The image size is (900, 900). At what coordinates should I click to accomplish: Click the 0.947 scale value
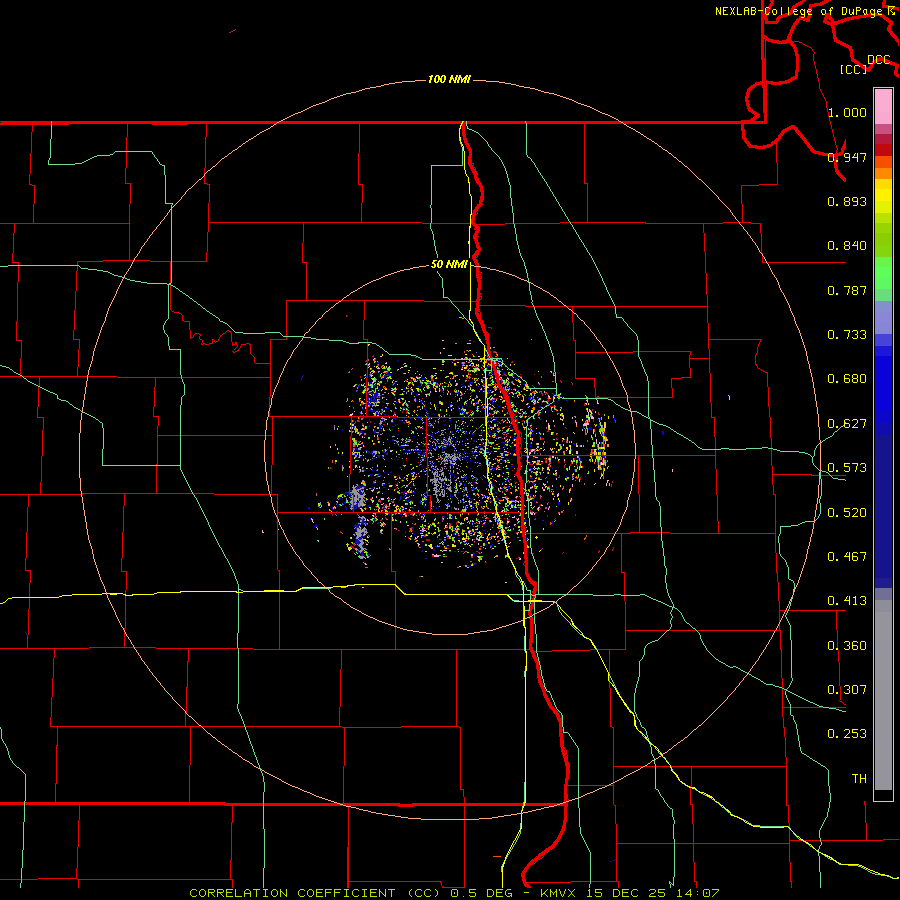[847, 157]
